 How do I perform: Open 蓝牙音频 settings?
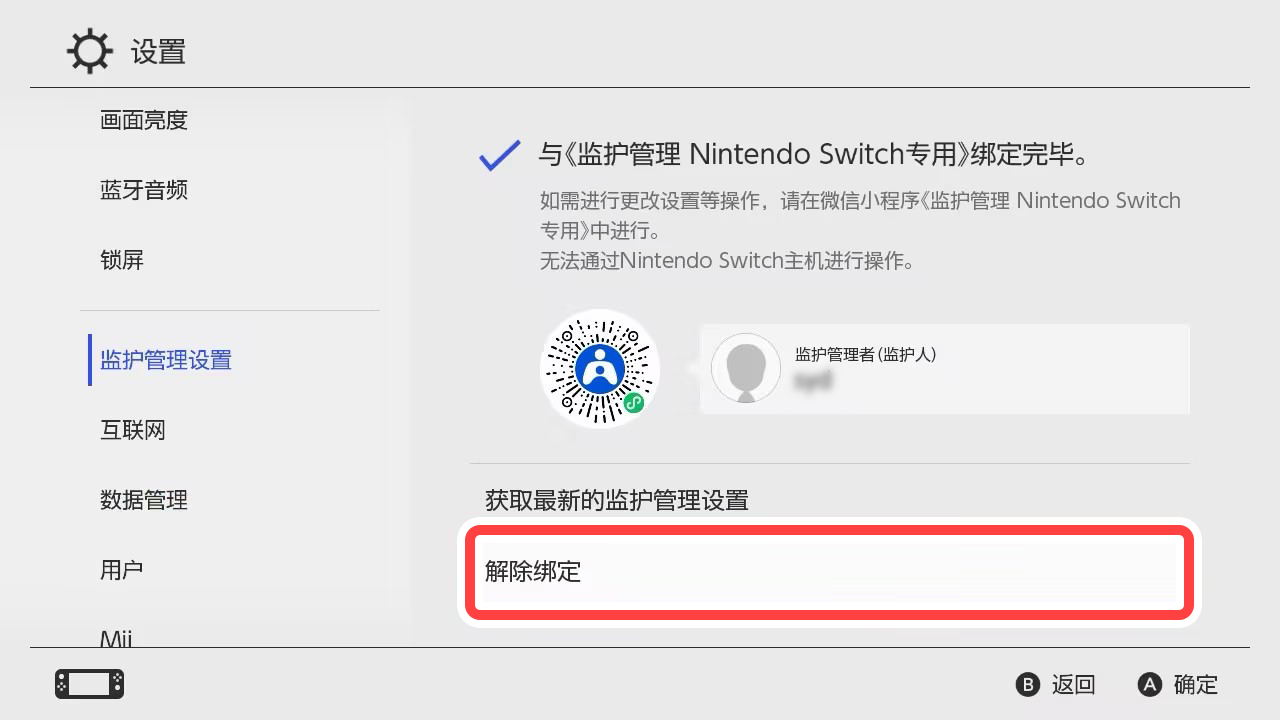pos(144,190)
